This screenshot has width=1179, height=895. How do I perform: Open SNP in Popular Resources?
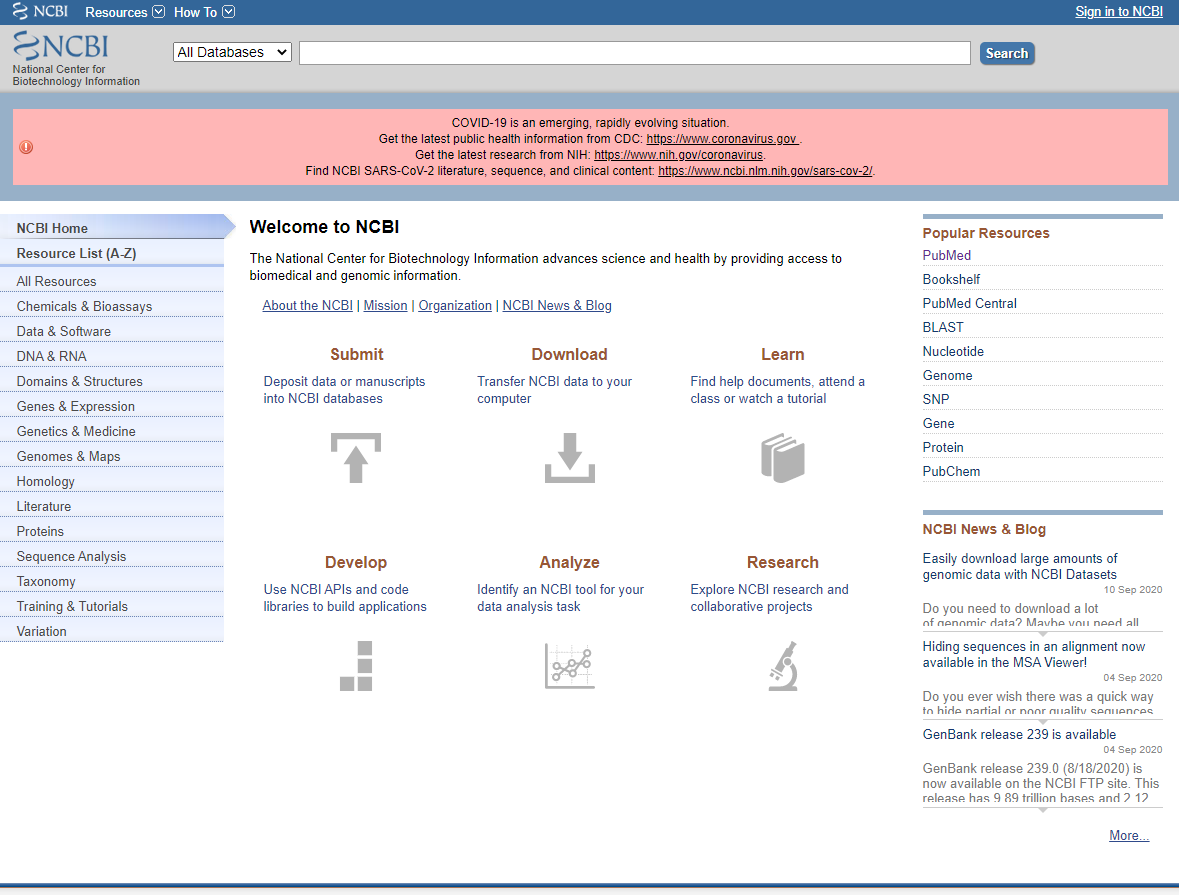point(936,399)
